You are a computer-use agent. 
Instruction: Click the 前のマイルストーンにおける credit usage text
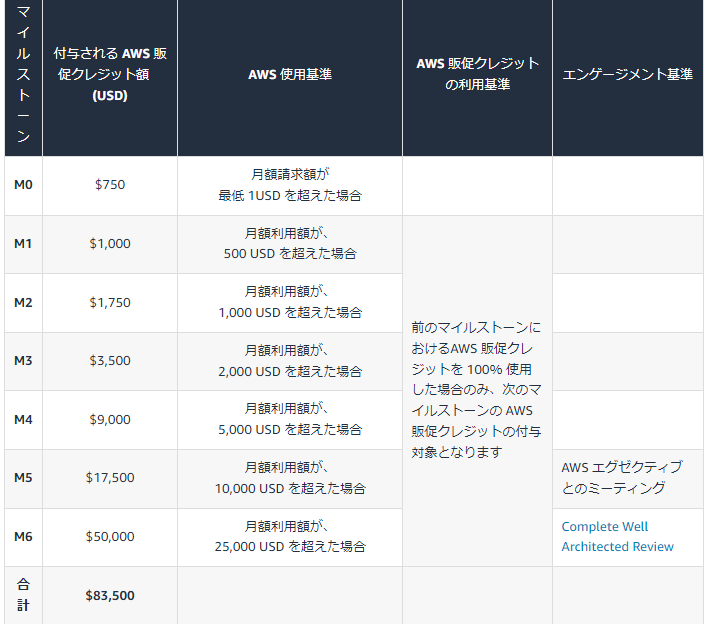pyautogui.click(x=476, y=390)
